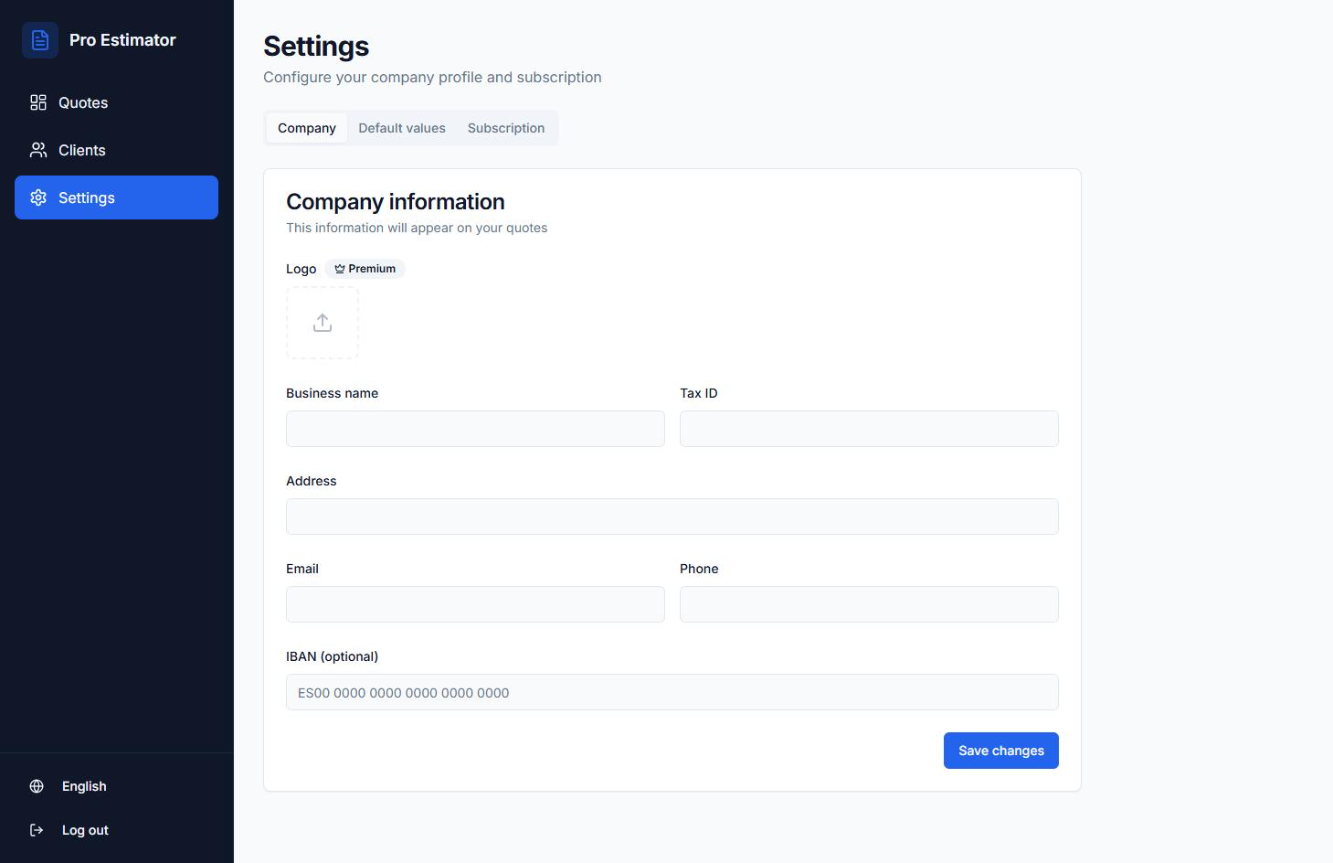This screenshot has height=863, width=1333.
Task: Click the Email input field
Action: pos(475,605)
